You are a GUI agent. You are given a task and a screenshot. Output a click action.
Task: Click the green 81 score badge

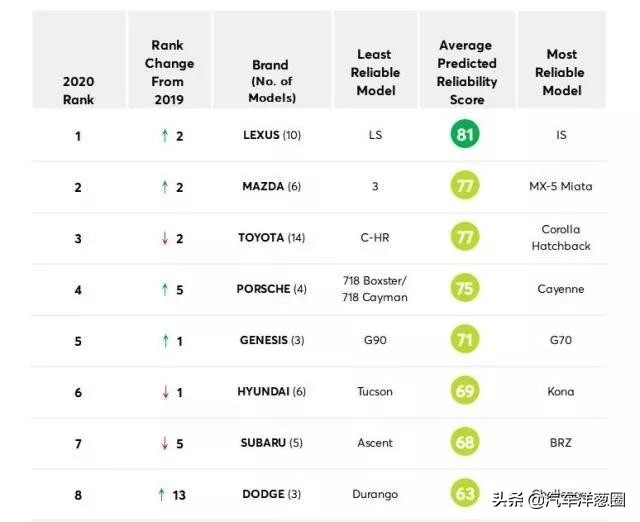point(466,134)
